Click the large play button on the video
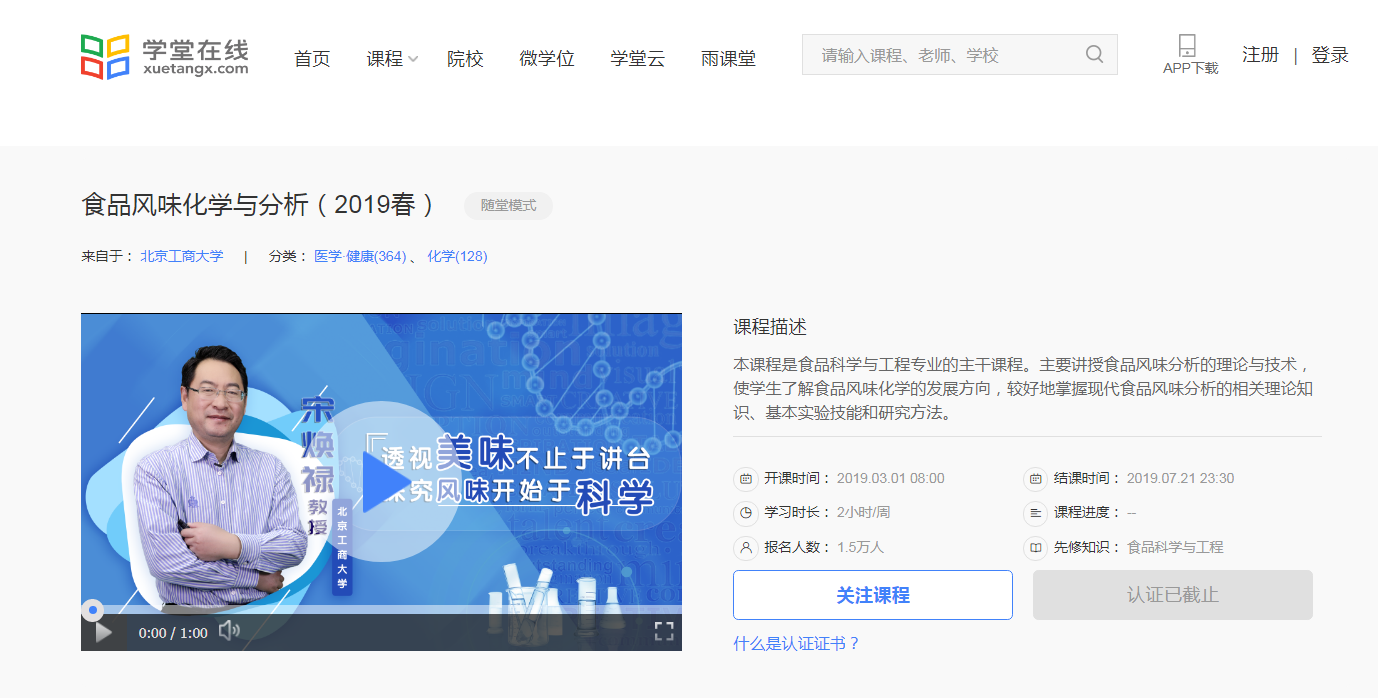The image size is (1378, 698). [x=383, y=481]
